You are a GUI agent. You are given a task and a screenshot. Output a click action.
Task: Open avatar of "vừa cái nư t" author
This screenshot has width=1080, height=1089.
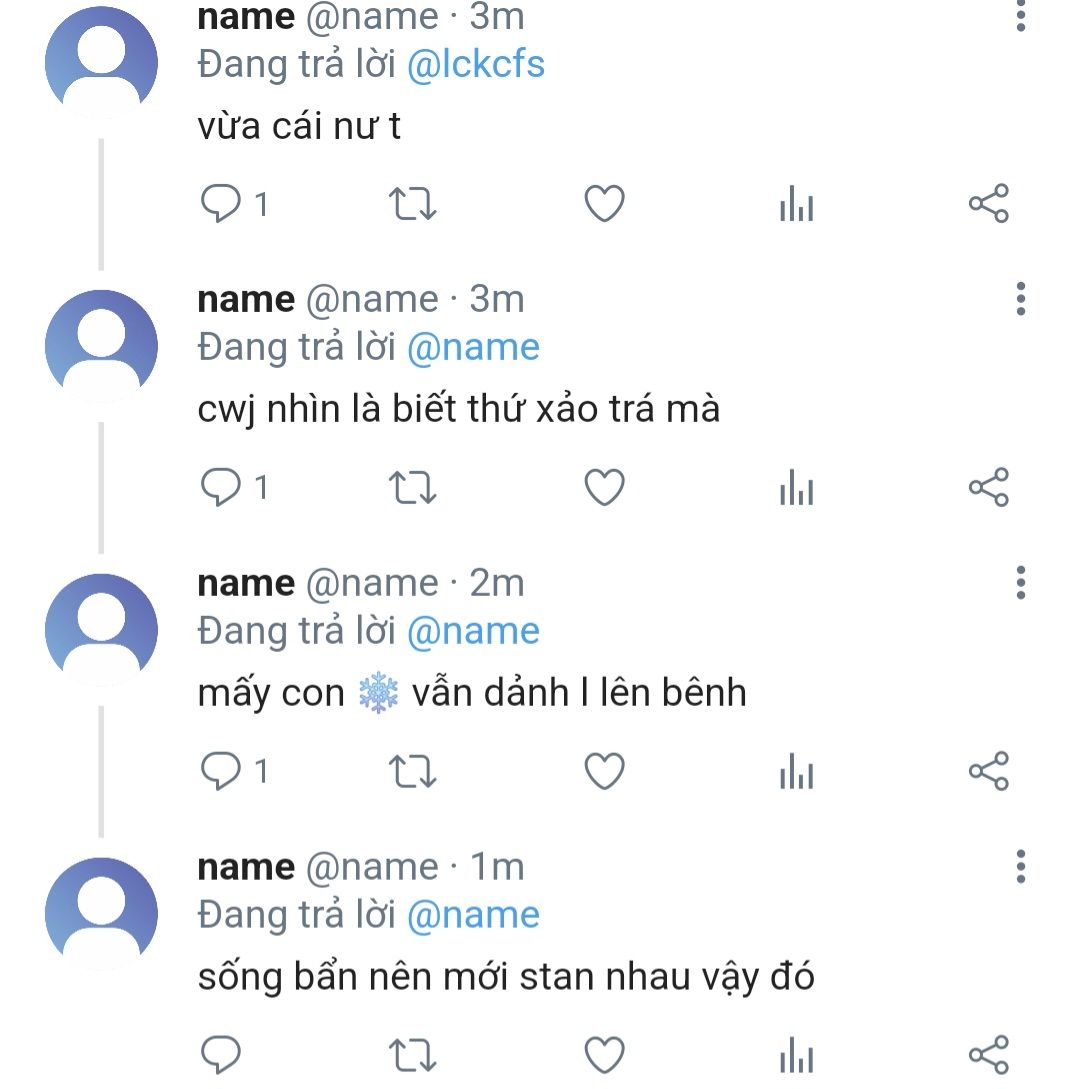(x=101, y=62)
